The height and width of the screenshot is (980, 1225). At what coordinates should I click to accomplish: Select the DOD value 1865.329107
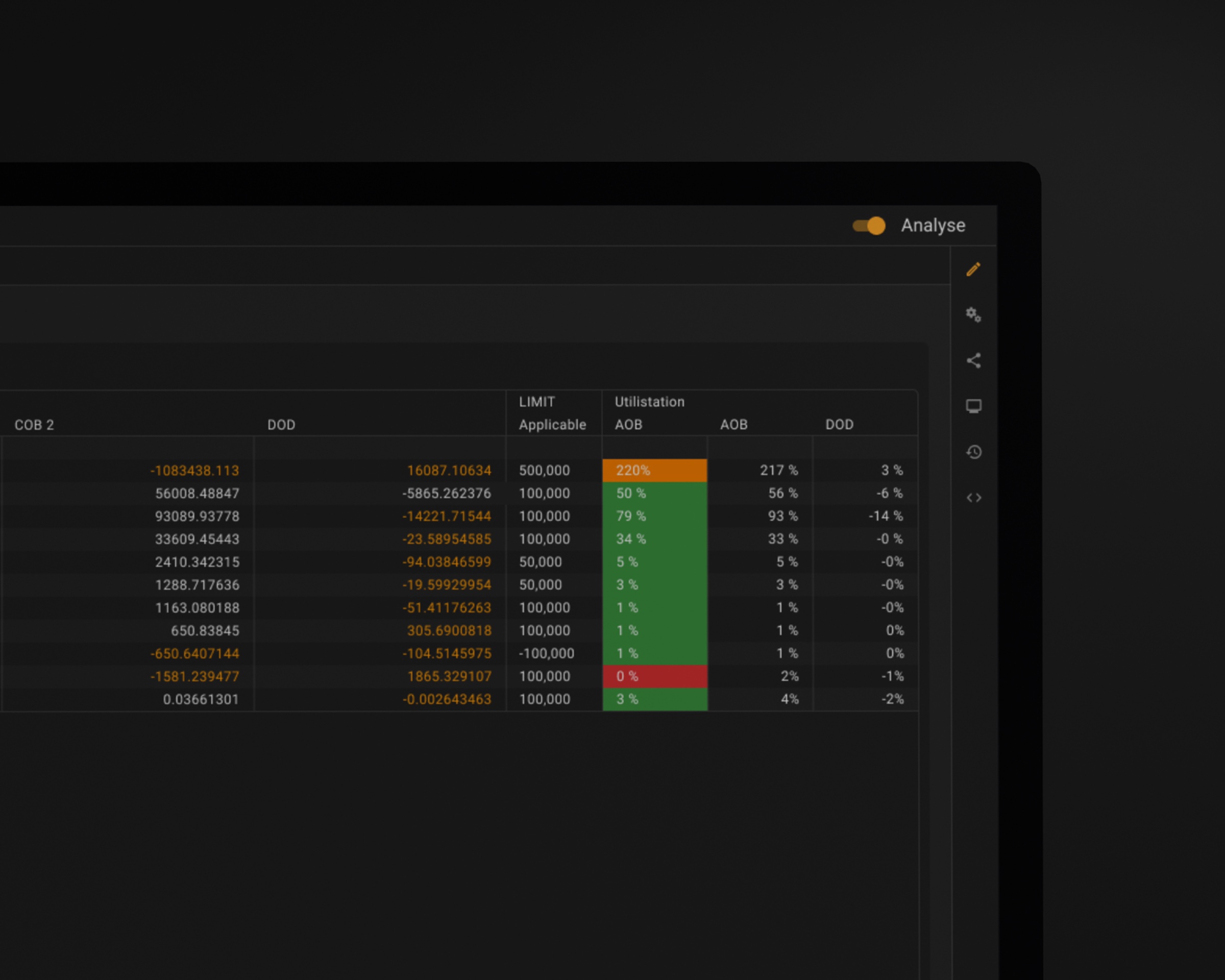pyautogui.click(x=449, y=676)
